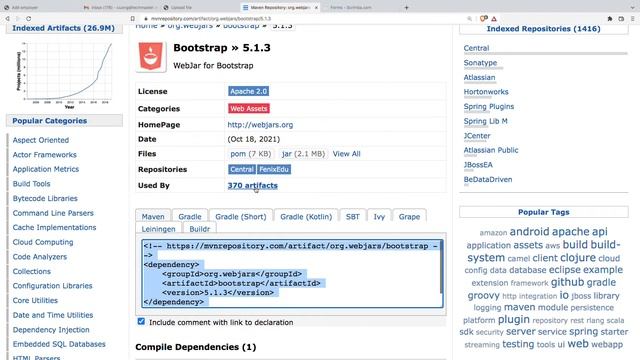Open the wallet icon in browser toolbar
Viewport: 640px width, 360px height.
click(x=621, y=19)
